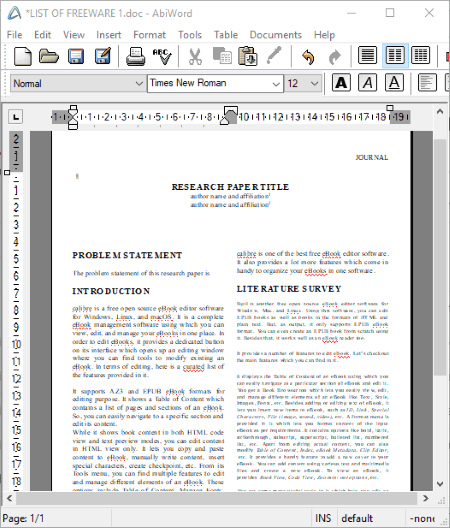Click the vertical scrollbar down arrow
This screenshot has width=450, height=528.
tap(440, 484)
